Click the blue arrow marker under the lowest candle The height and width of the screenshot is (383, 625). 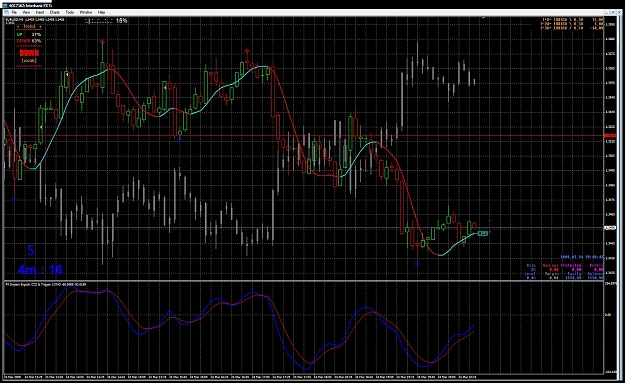pyautogui.click(x=417, y=263)
